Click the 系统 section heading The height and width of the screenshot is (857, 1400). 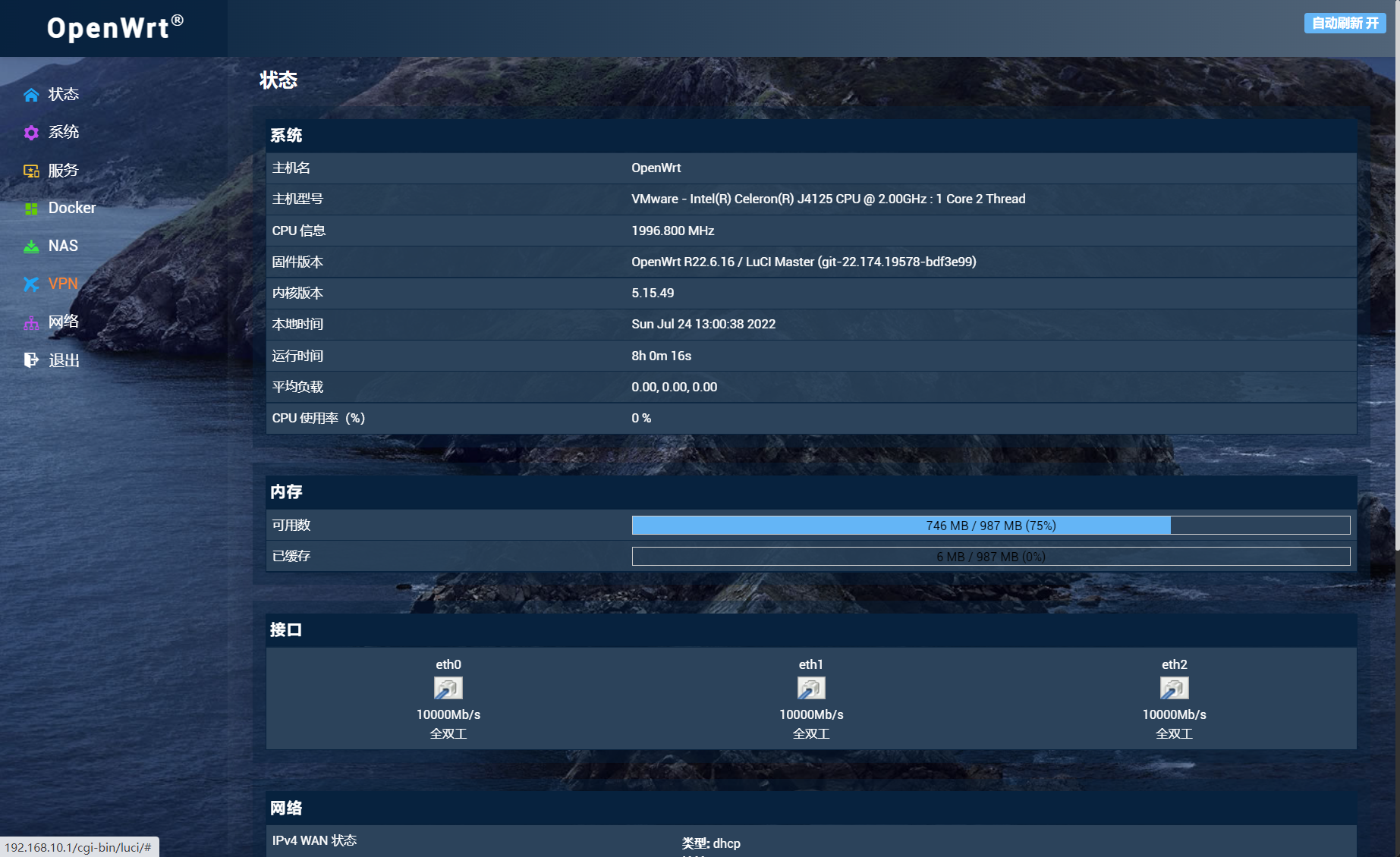pyautogui.click(x=286, y=135)
